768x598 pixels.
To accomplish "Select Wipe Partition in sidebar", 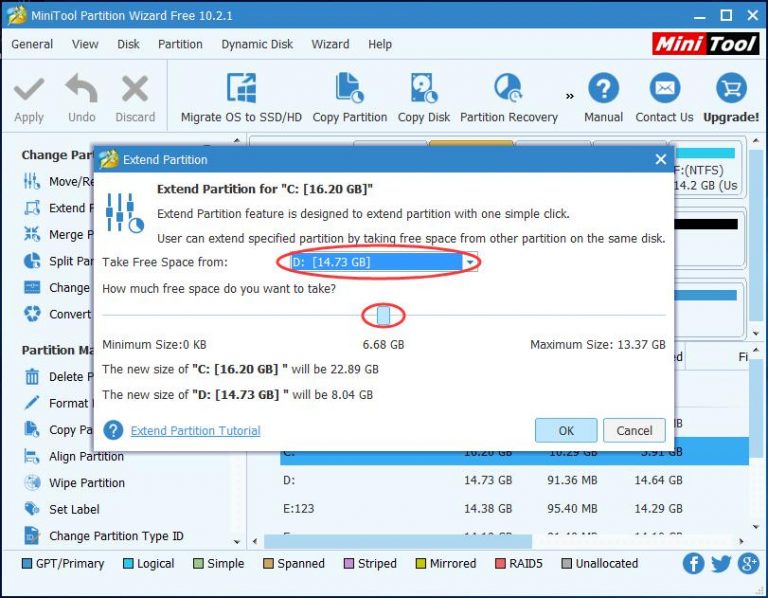I will [x=74, y=482].
